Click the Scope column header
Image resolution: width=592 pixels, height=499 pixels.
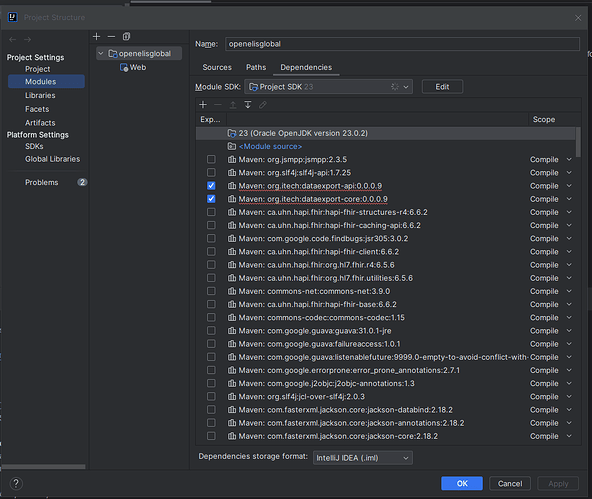tap(544, 119)
